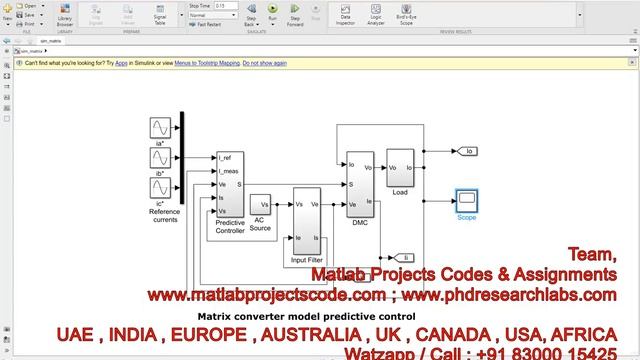Click the Open file icon

pyautogui.click(x=20, y=6)
